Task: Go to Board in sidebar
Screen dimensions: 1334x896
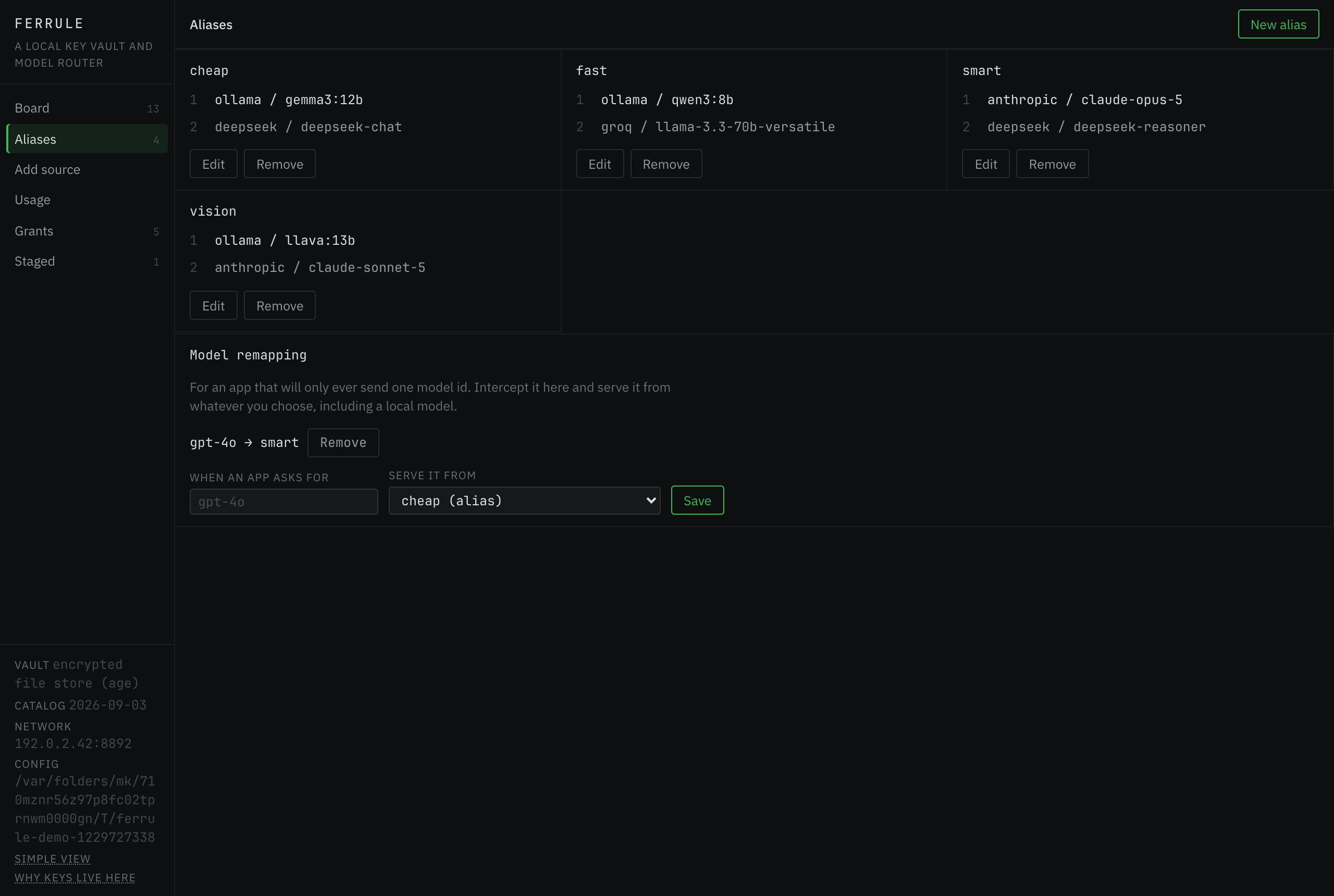Action: tap(87, 108)
